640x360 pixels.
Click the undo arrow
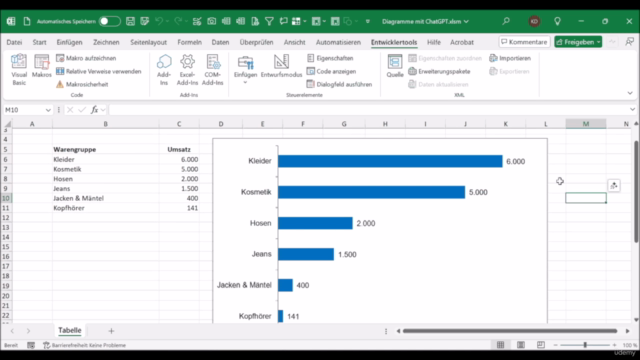(159, 21)
